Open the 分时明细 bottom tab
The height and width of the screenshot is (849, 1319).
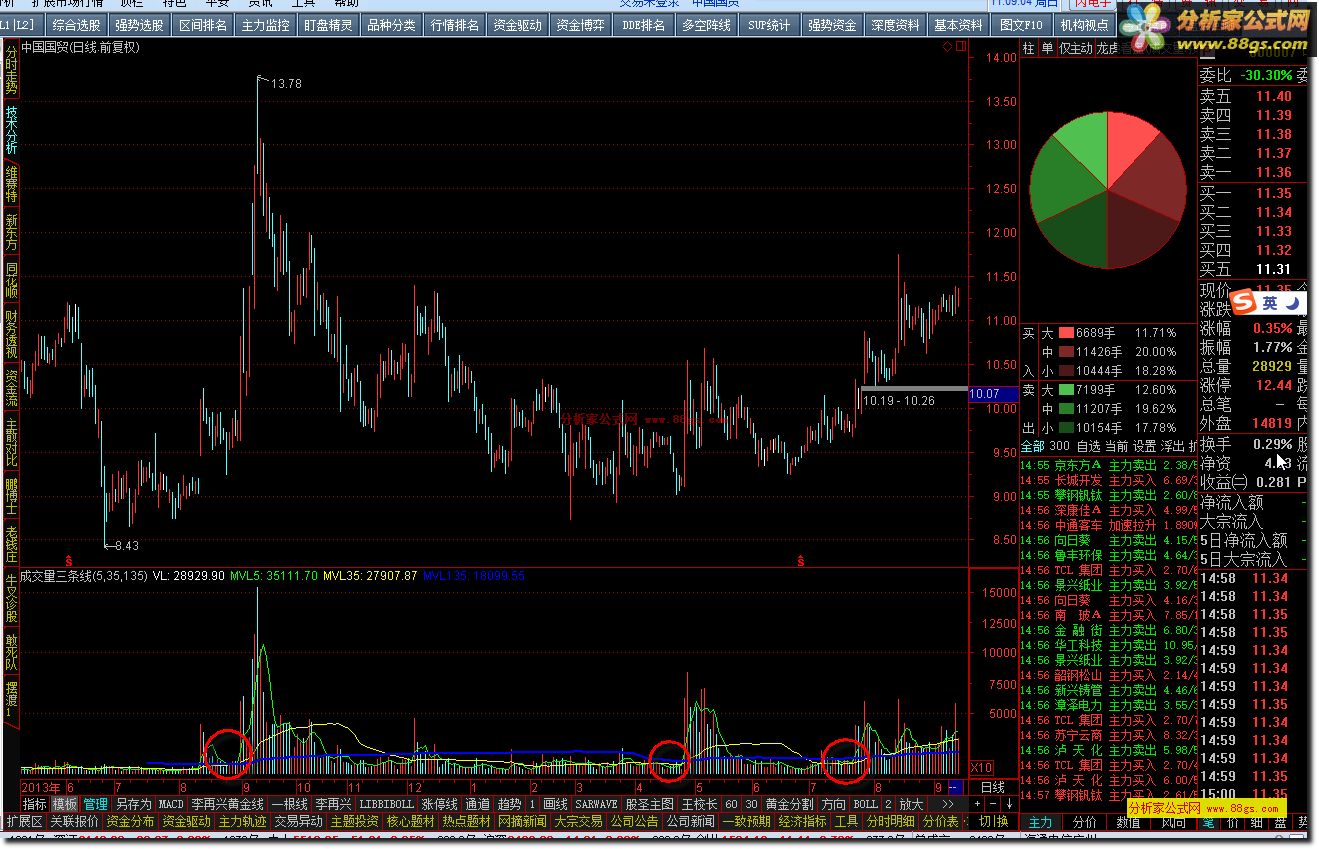click(x=890, y=822)
